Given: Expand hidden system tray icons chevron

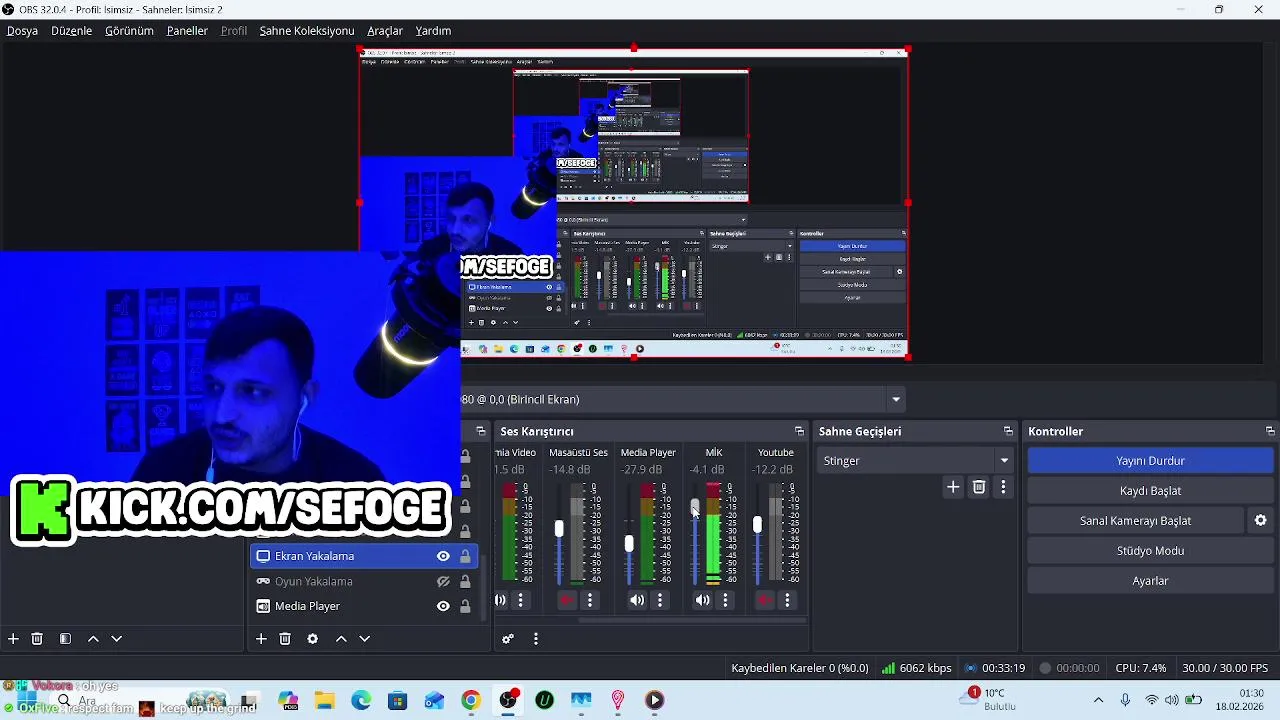Looking at the screenshot, I should 1098,700.
